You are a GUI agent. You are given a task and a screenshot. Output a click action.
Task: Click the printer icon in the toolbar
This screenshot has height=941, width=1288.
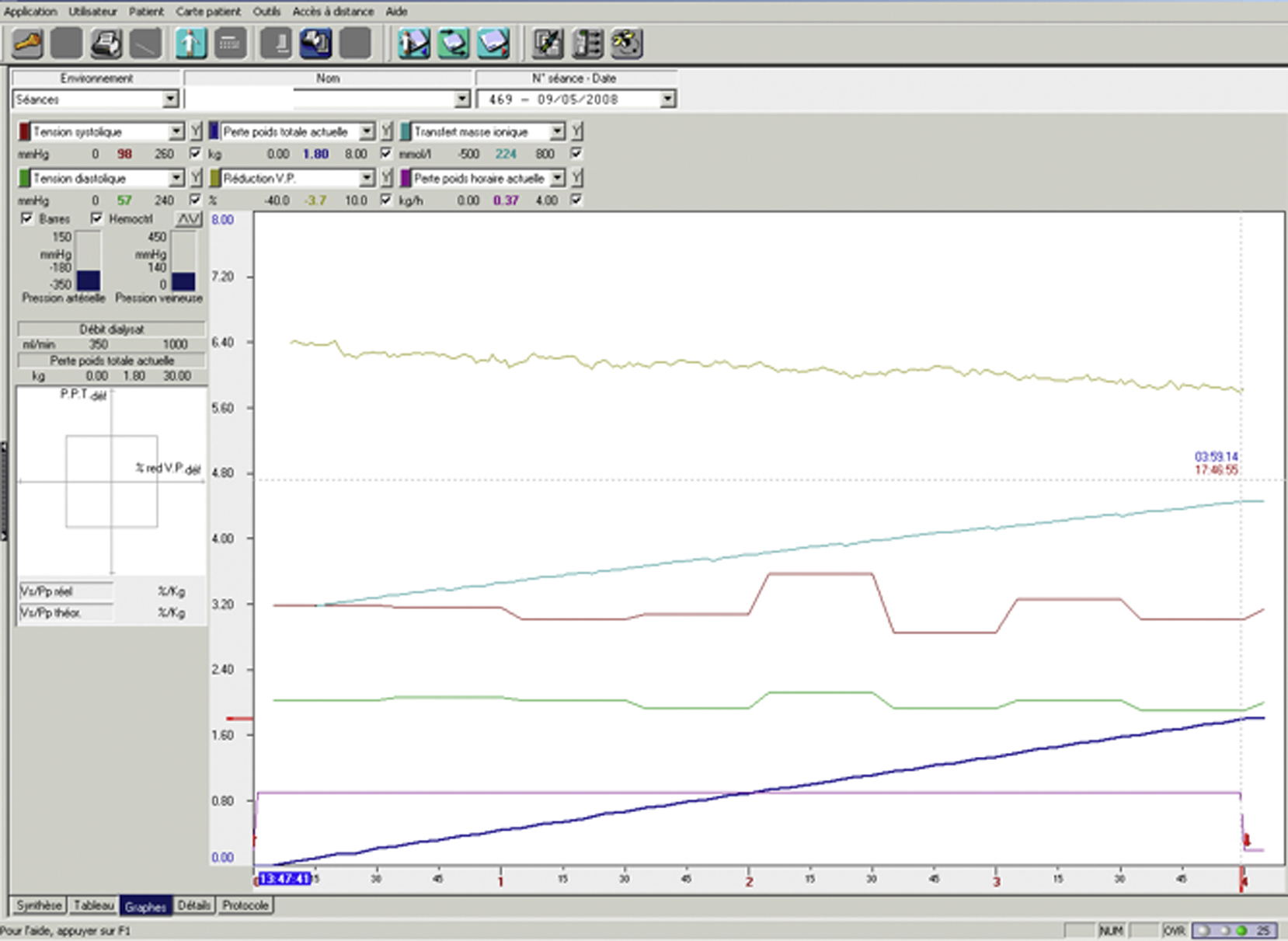click(x=106, y=44)
